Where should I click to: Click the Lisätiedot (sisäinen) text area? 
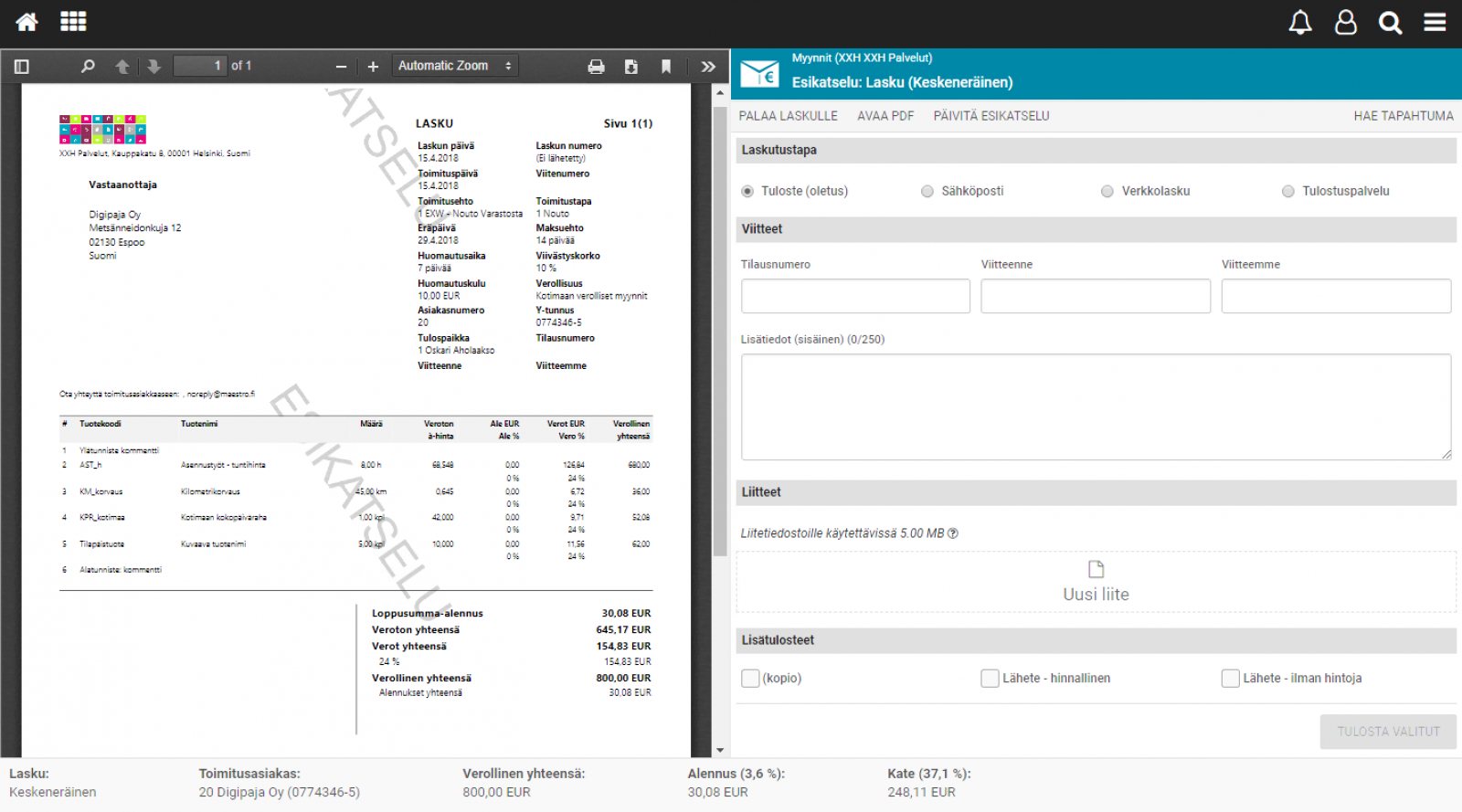point(1096,406)
